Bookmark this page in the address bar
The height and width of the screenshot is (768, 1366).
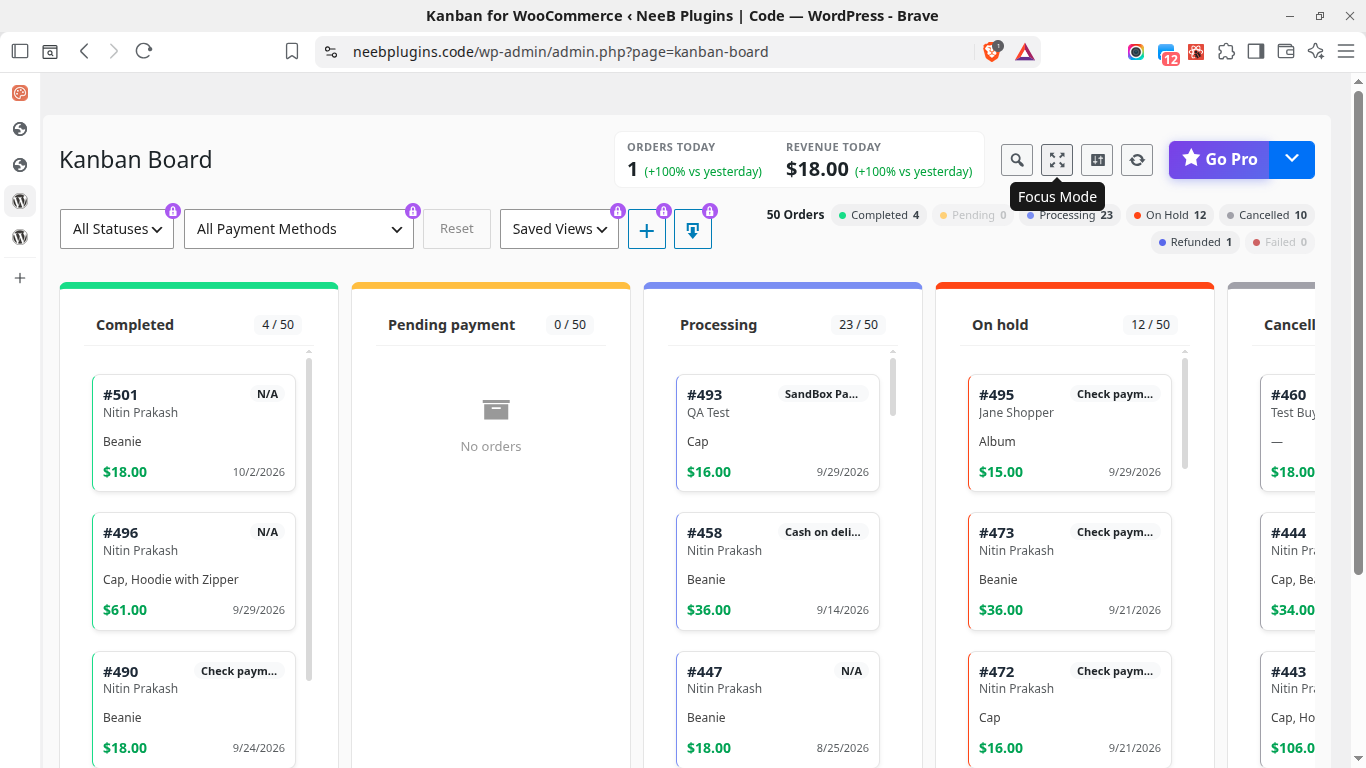coord(292,51)
